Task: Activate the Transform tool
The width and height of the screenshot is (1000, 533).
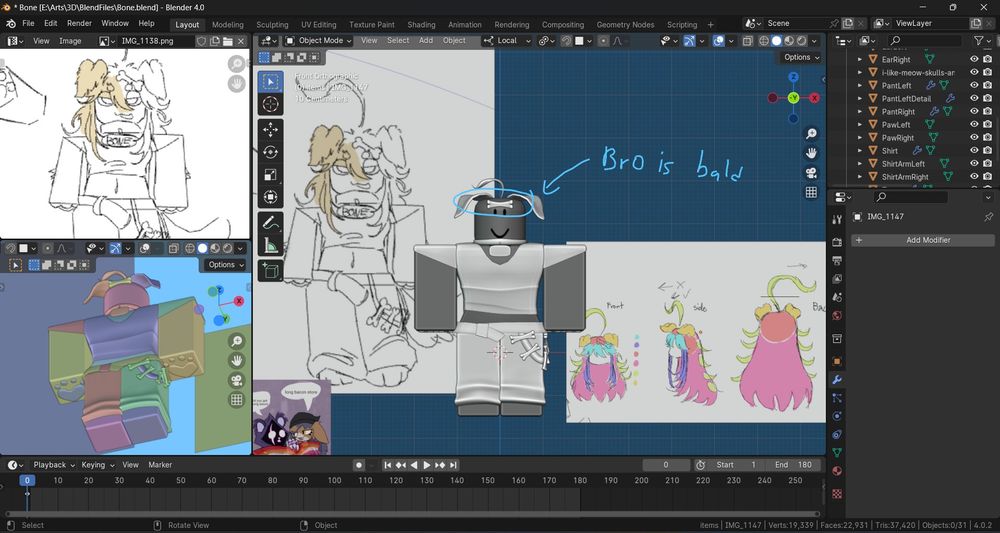Action: (x=270, y=197)
